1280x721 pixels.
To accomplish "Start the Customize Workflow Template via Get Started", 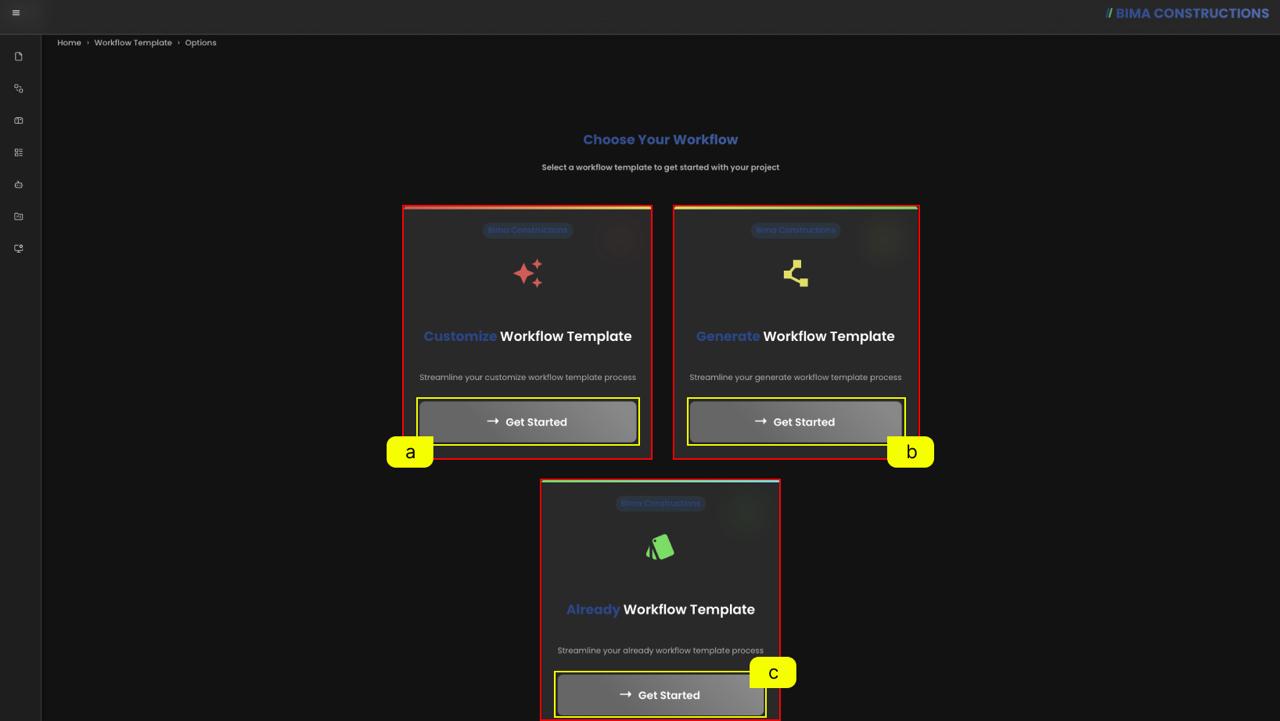I will pyautogui.click(x=527, y=422).
